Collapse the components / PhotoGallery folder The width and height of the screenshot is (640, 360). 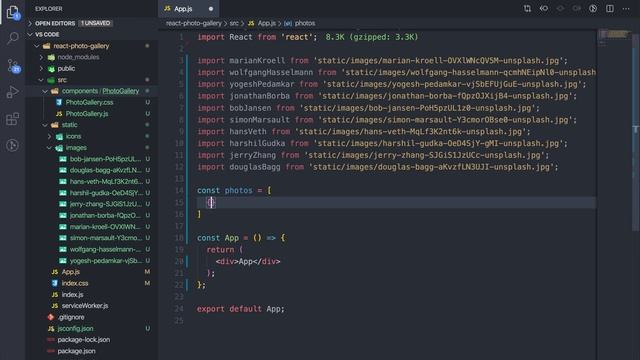click(100, 91)
